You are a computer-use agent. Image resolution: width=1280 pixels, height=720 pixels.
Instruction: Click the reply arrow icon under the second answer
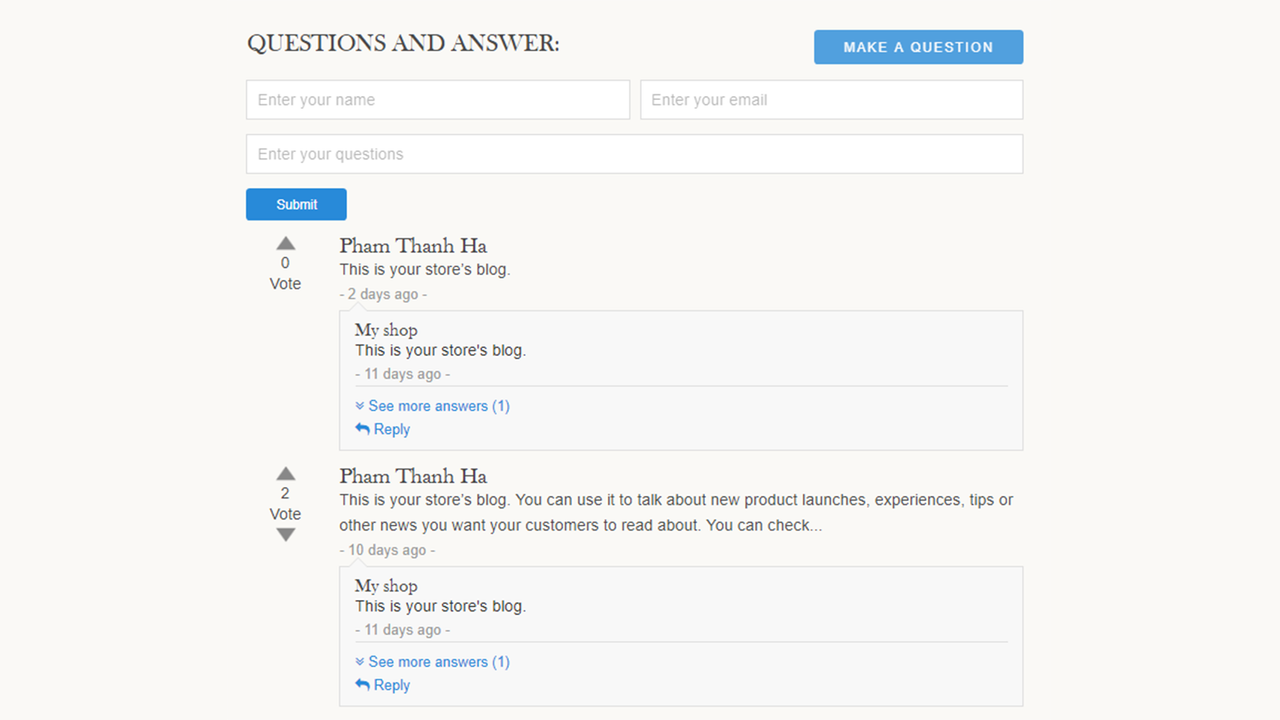361,684
